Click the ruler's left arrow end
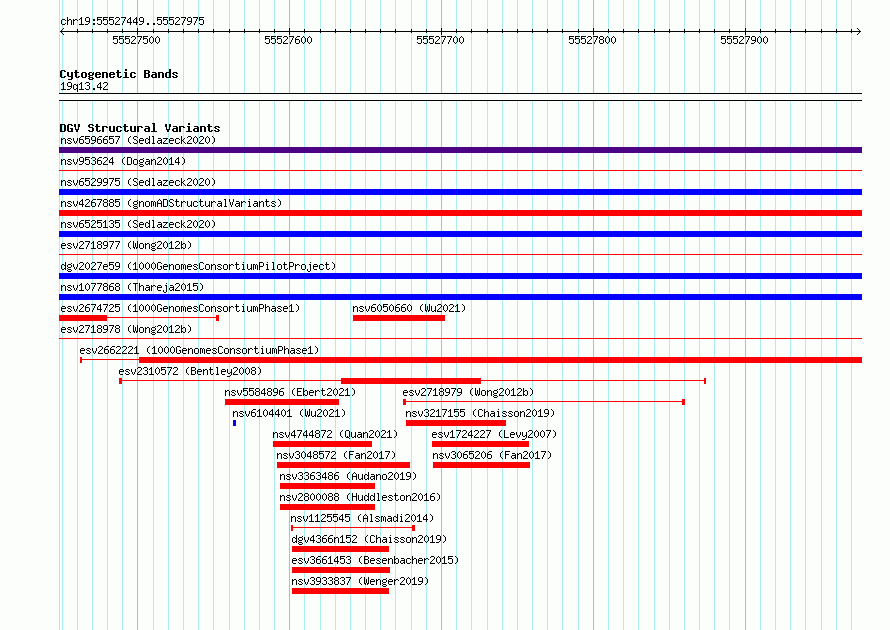The height and width of the screenshot is (630, 890). (x=62, y=31)
